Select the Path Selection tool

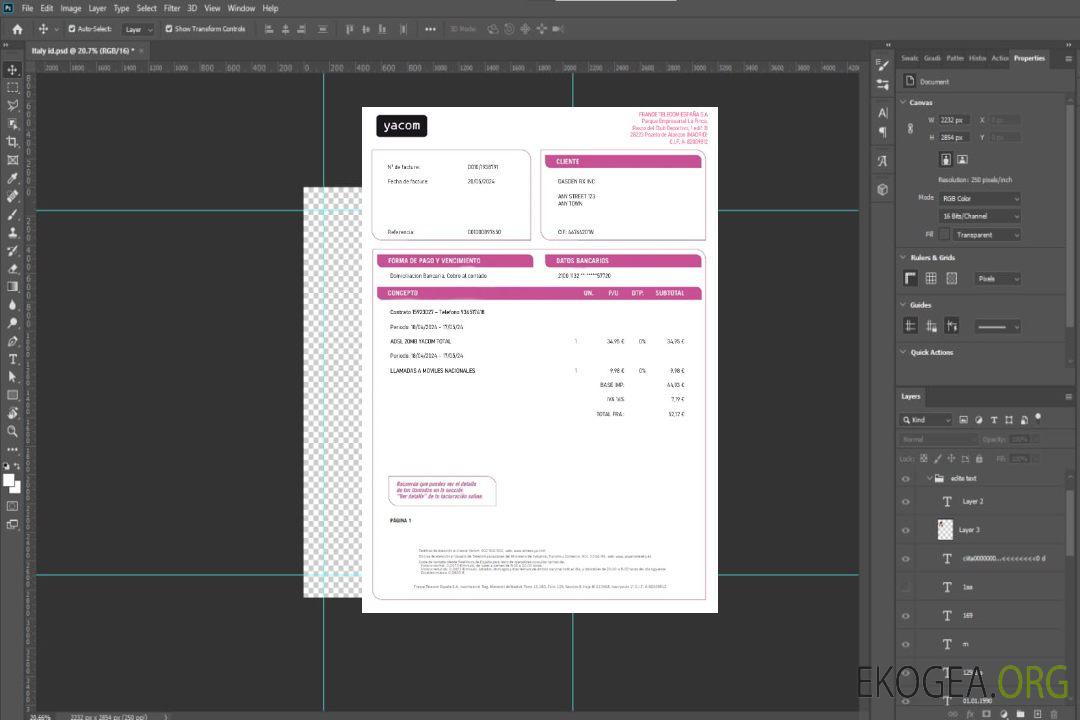[12, 377]
